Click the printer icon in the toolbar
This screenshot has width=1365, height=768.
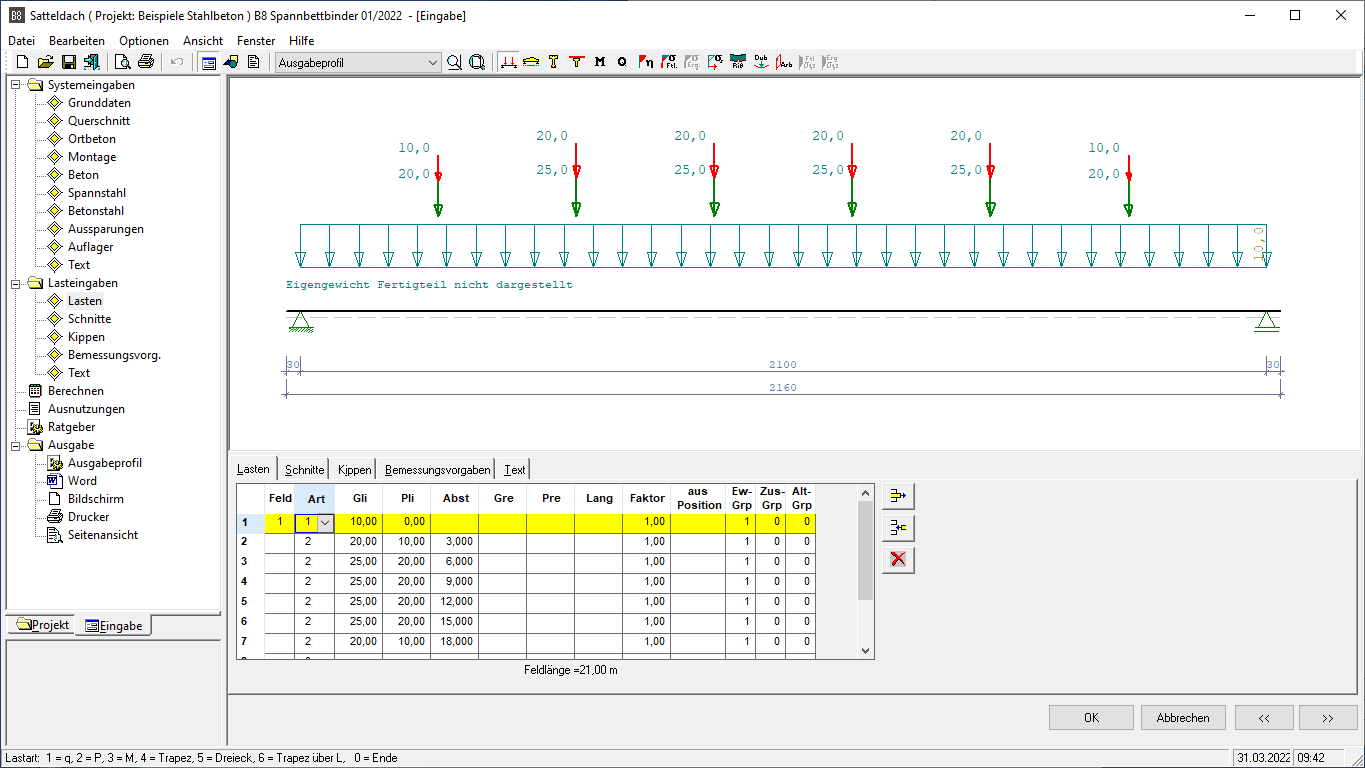(146, 62)
